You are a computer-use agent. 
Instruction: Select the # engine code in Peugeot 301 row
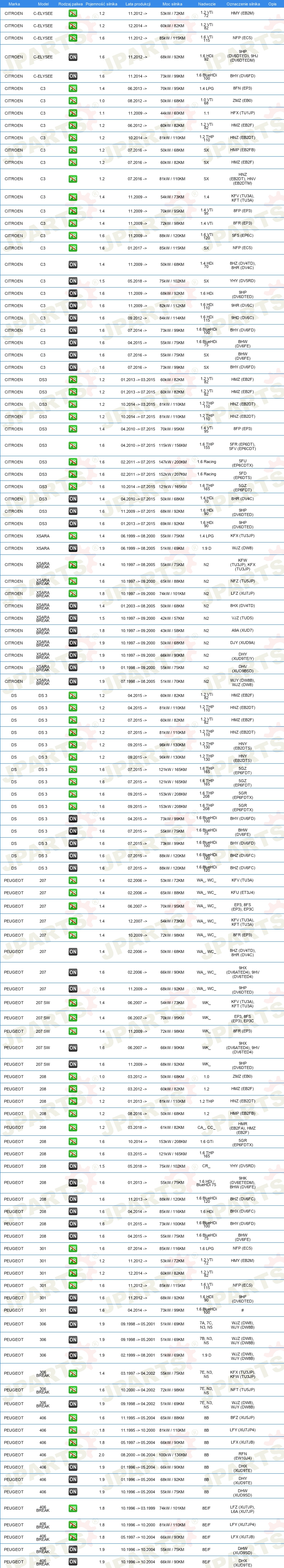(x=243, y=1310)
